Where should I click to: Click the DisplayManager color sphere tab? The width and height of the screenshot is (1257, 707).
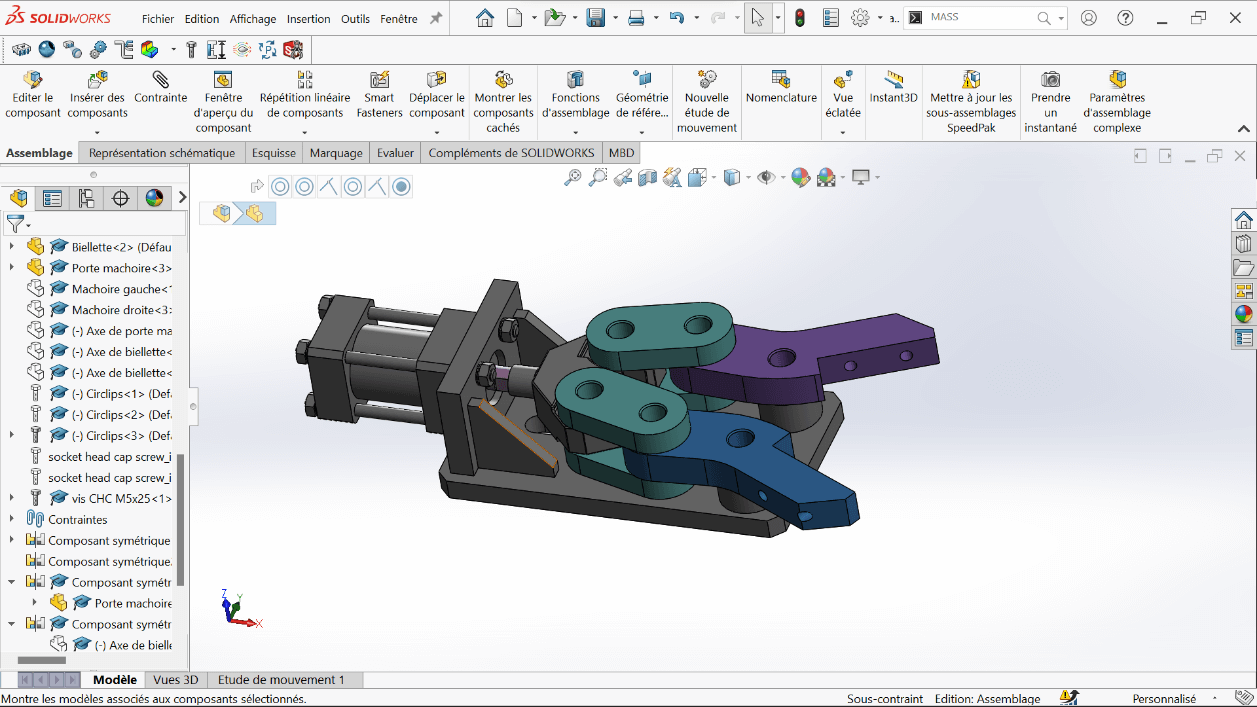[154, 198]
